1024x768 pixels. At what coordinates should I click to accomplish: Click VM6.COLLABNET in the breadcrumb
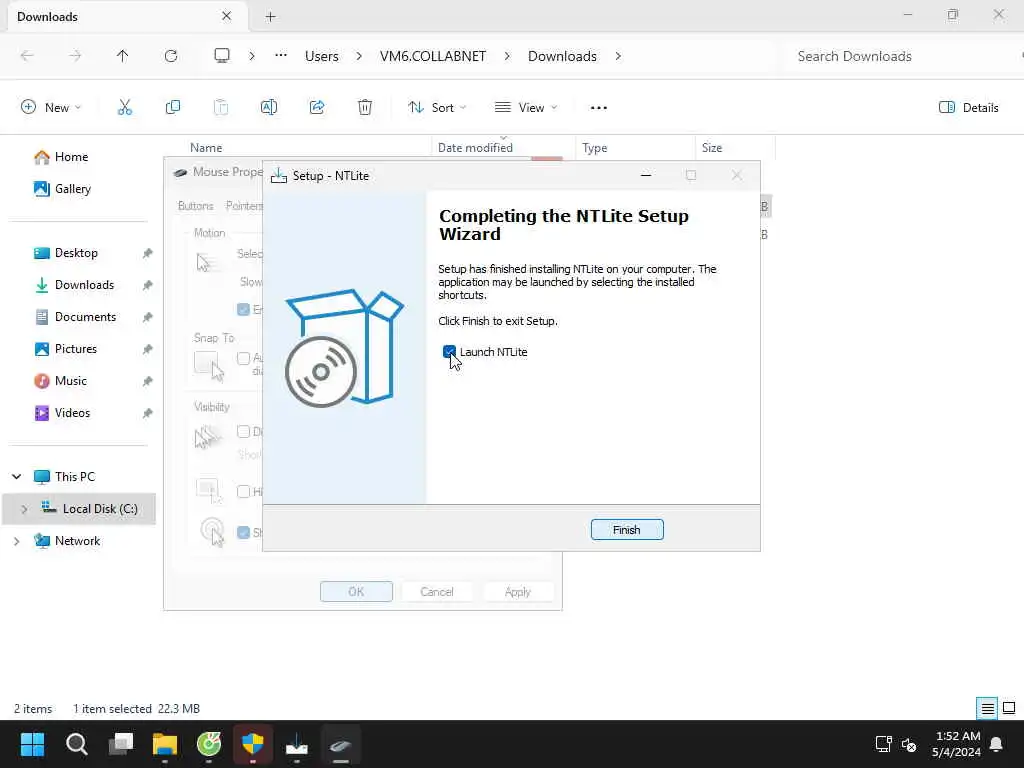(x=433, y=56)
